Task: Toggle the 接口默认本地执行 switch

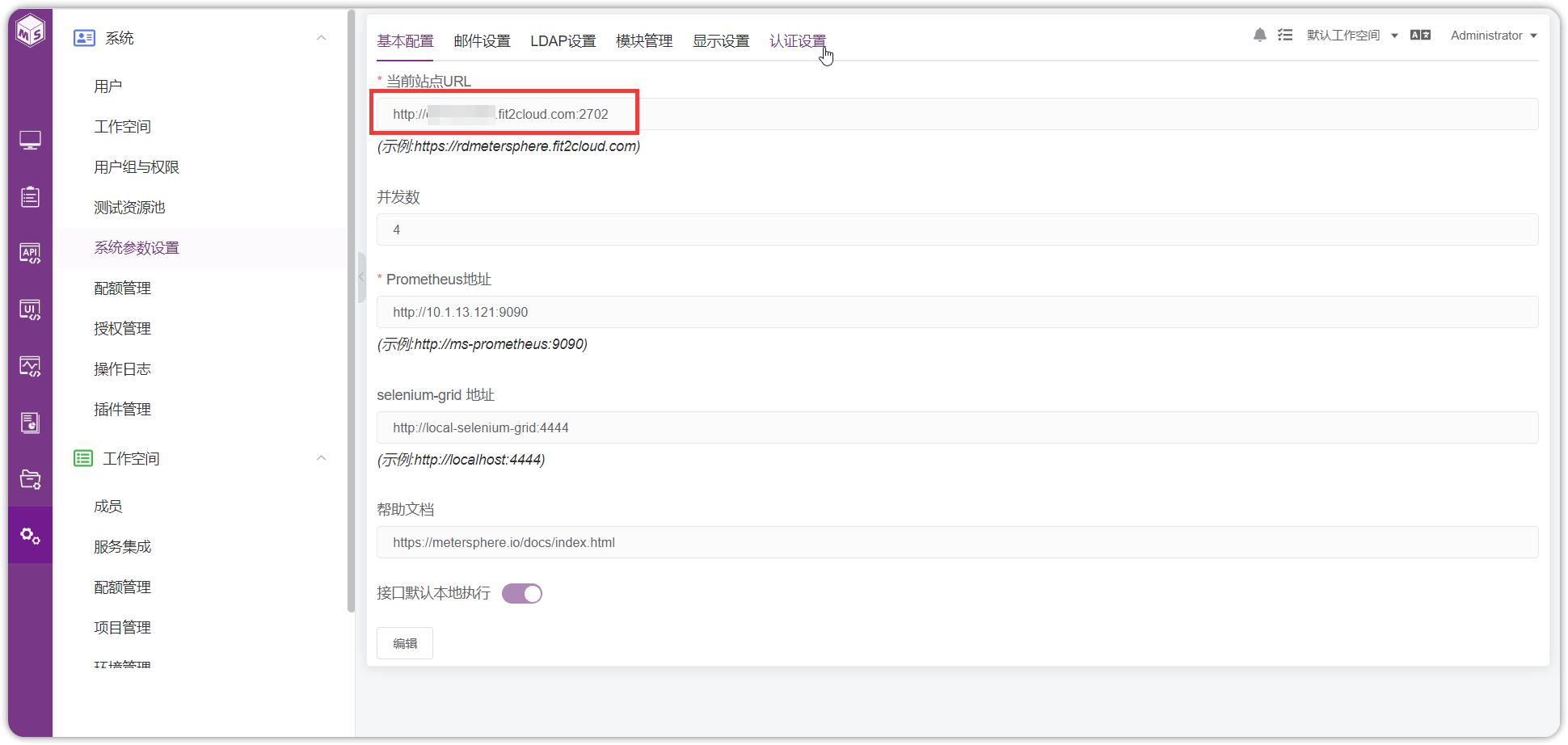Action: [522, 594]
